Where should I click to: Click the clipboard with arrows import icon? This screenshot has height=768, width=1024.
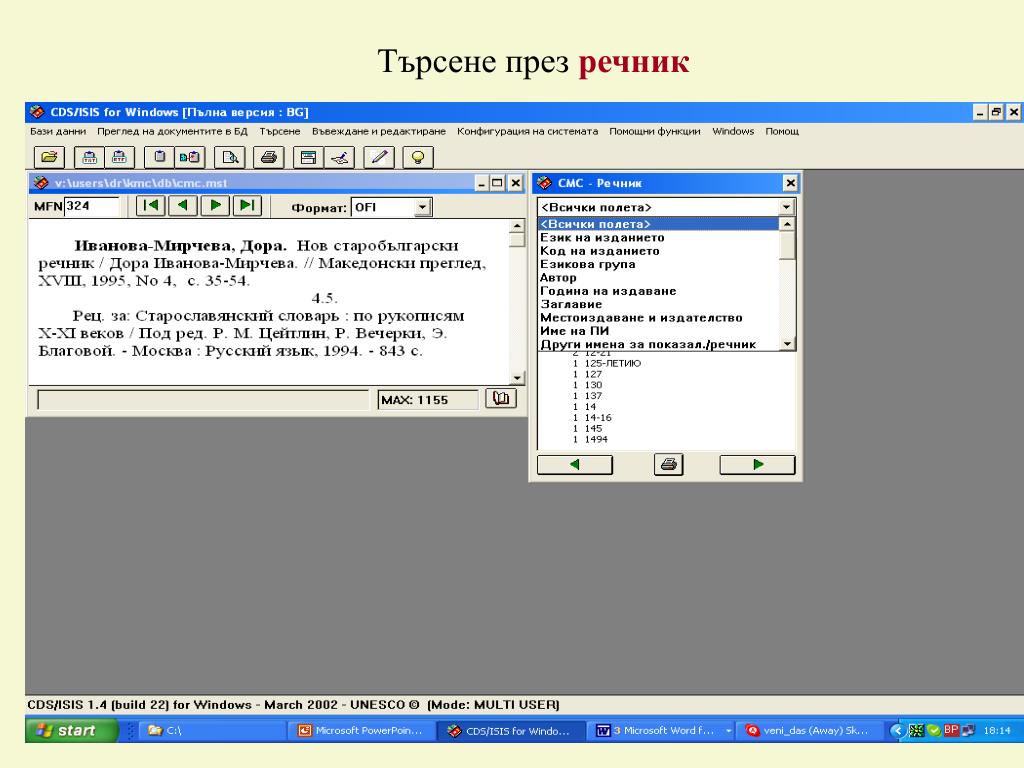[190, 157]
